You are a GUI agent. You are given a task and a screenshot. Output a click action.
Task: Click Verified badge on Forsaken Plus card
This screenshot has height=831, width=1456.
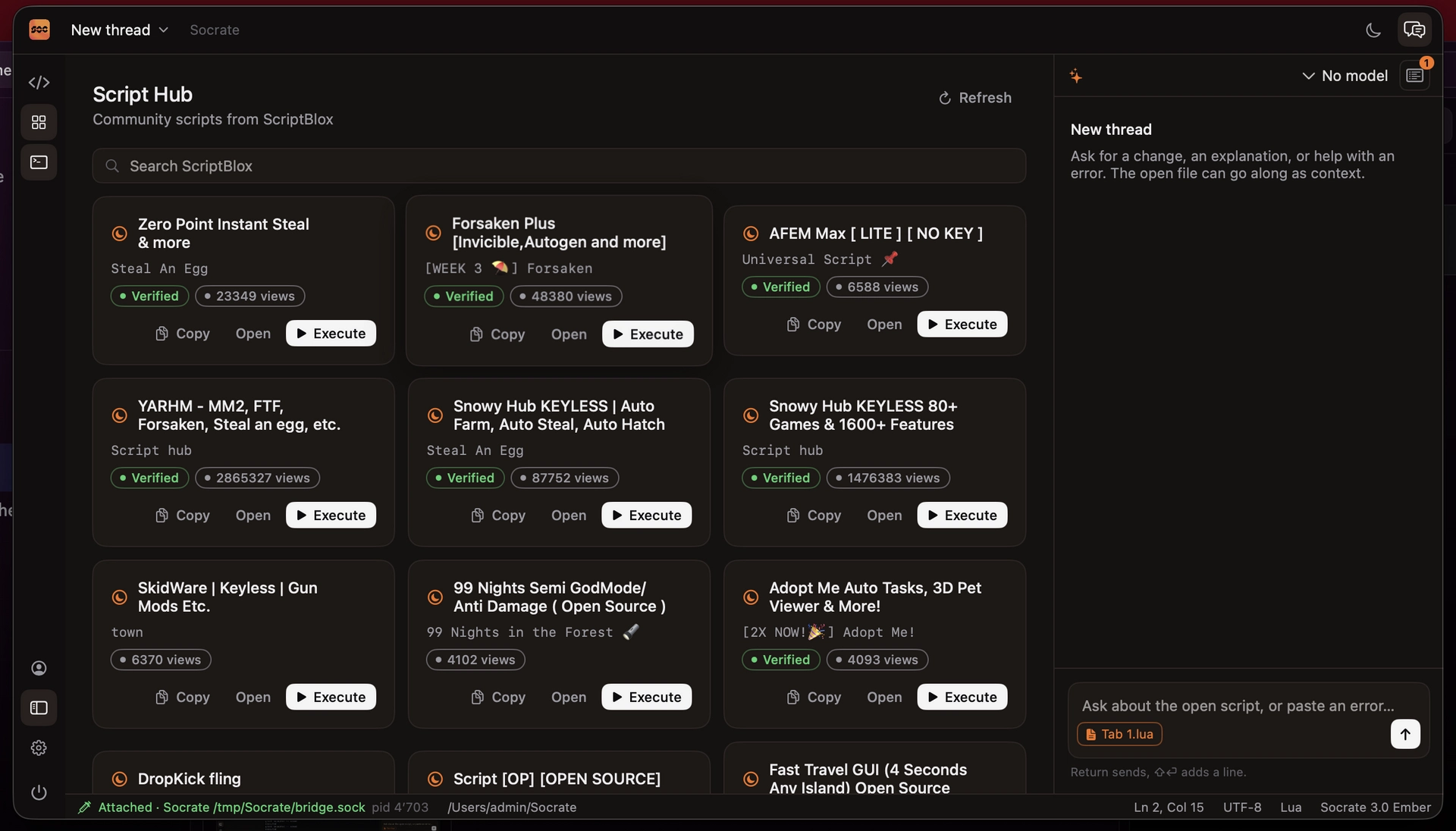point(463,296)
